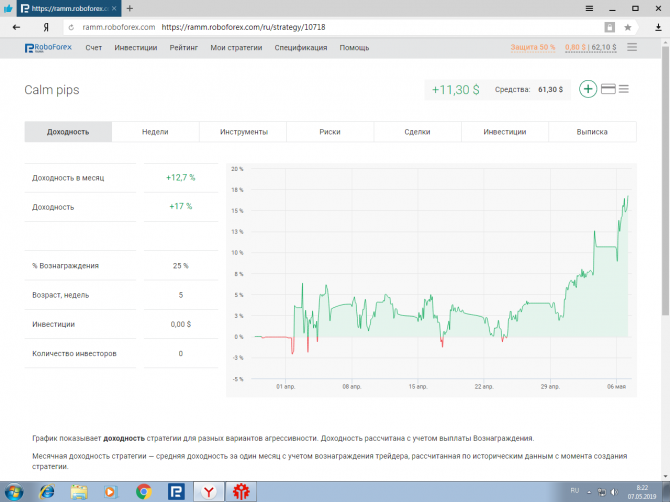670x502 pixels.
Task: Close the ramm.roboforex tab
Action: pos(114,8)
